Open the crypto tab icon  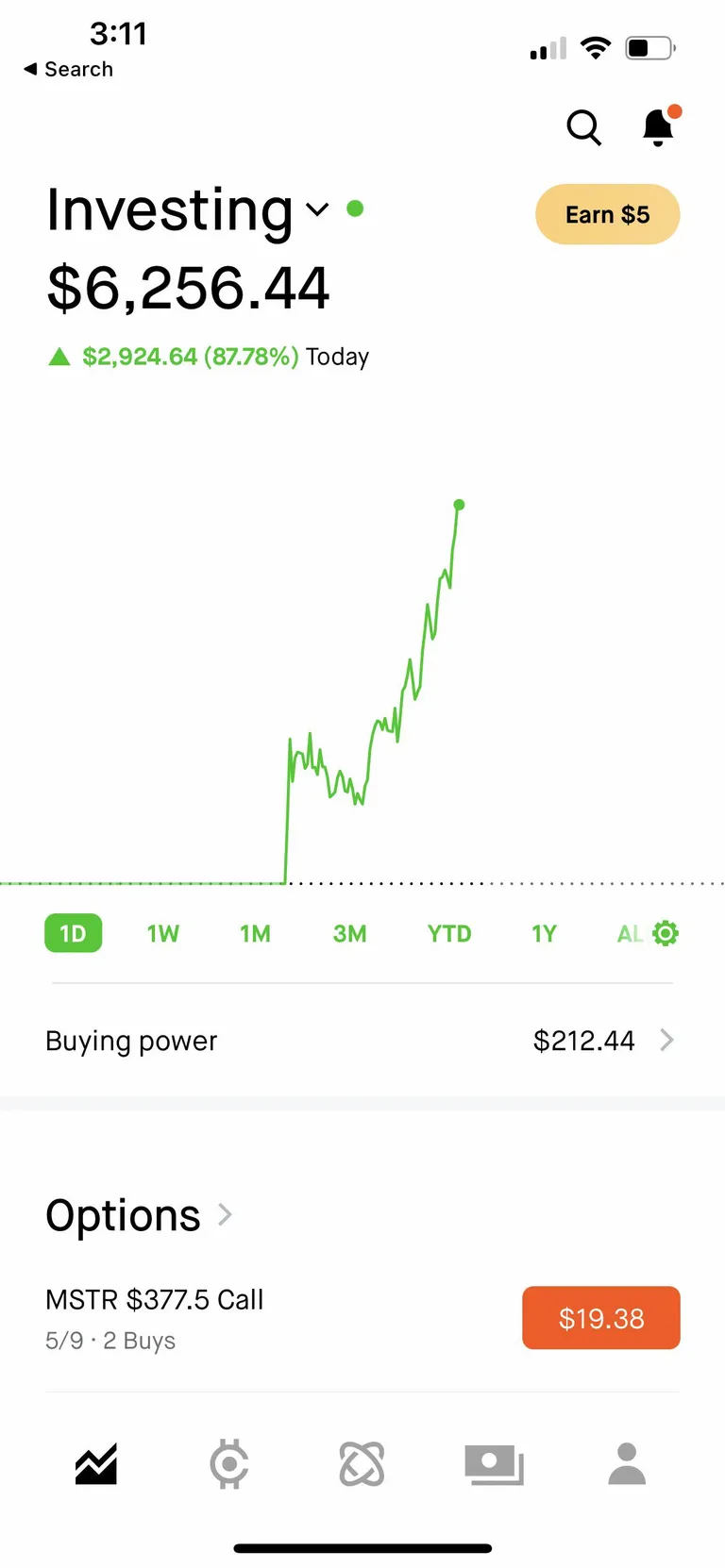click(229, 1464)
